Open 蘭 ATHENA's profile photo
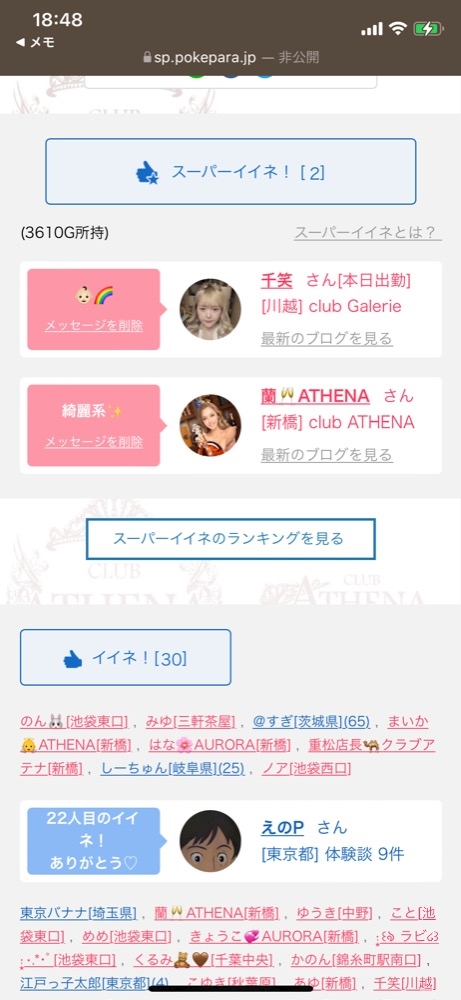 210,425
